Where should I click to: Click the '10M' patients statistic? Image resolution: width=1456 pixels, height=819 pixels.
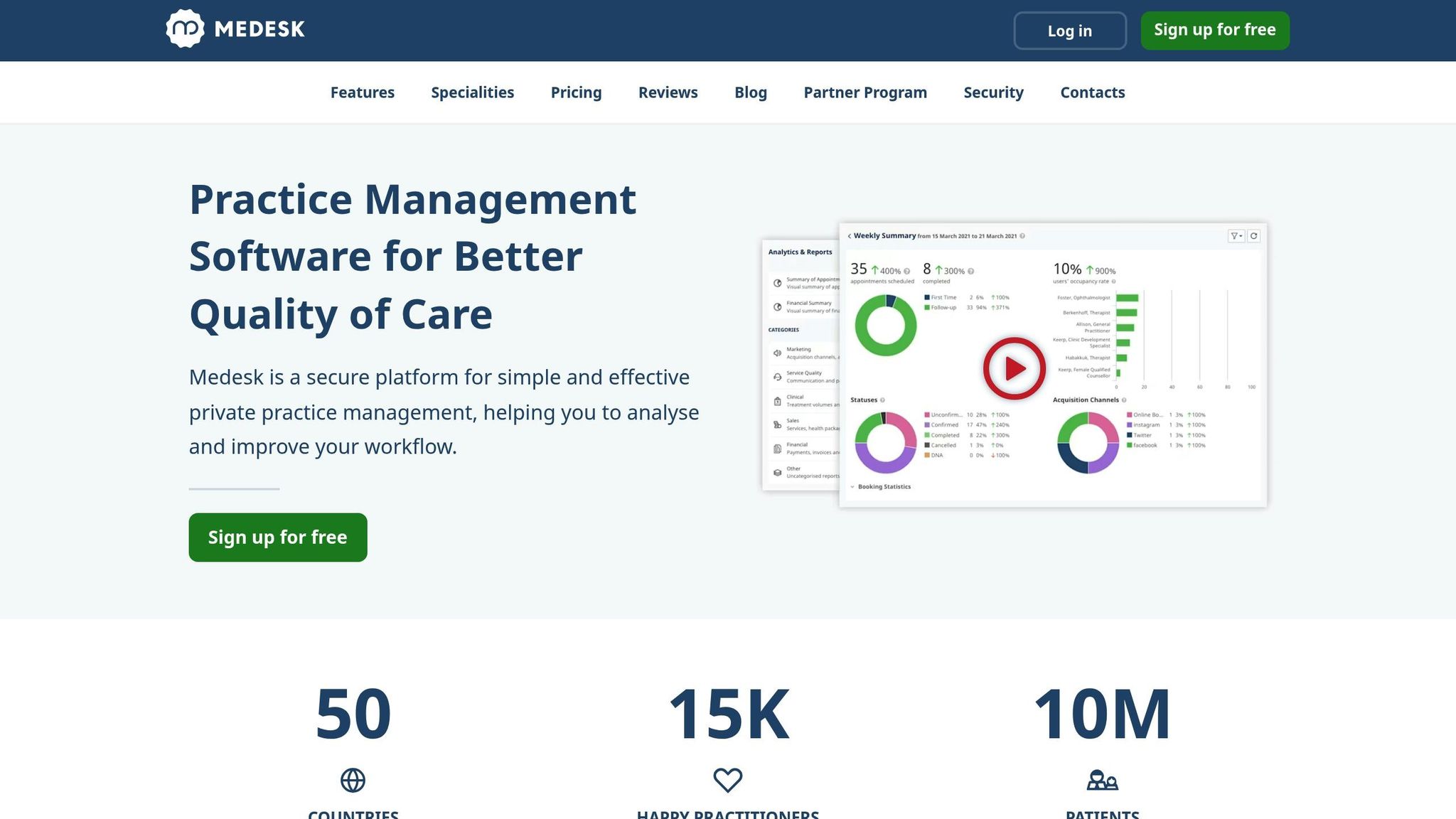click(1102, 714)
